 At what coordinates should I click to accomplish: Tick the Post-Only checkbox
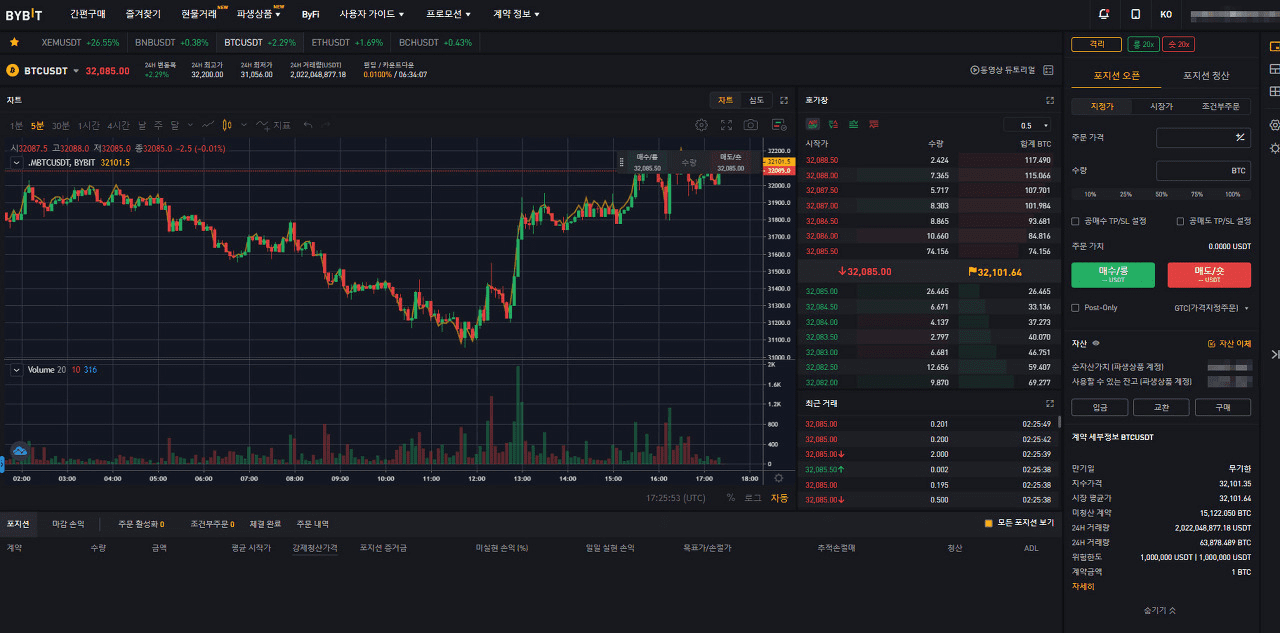[1075, 308]
